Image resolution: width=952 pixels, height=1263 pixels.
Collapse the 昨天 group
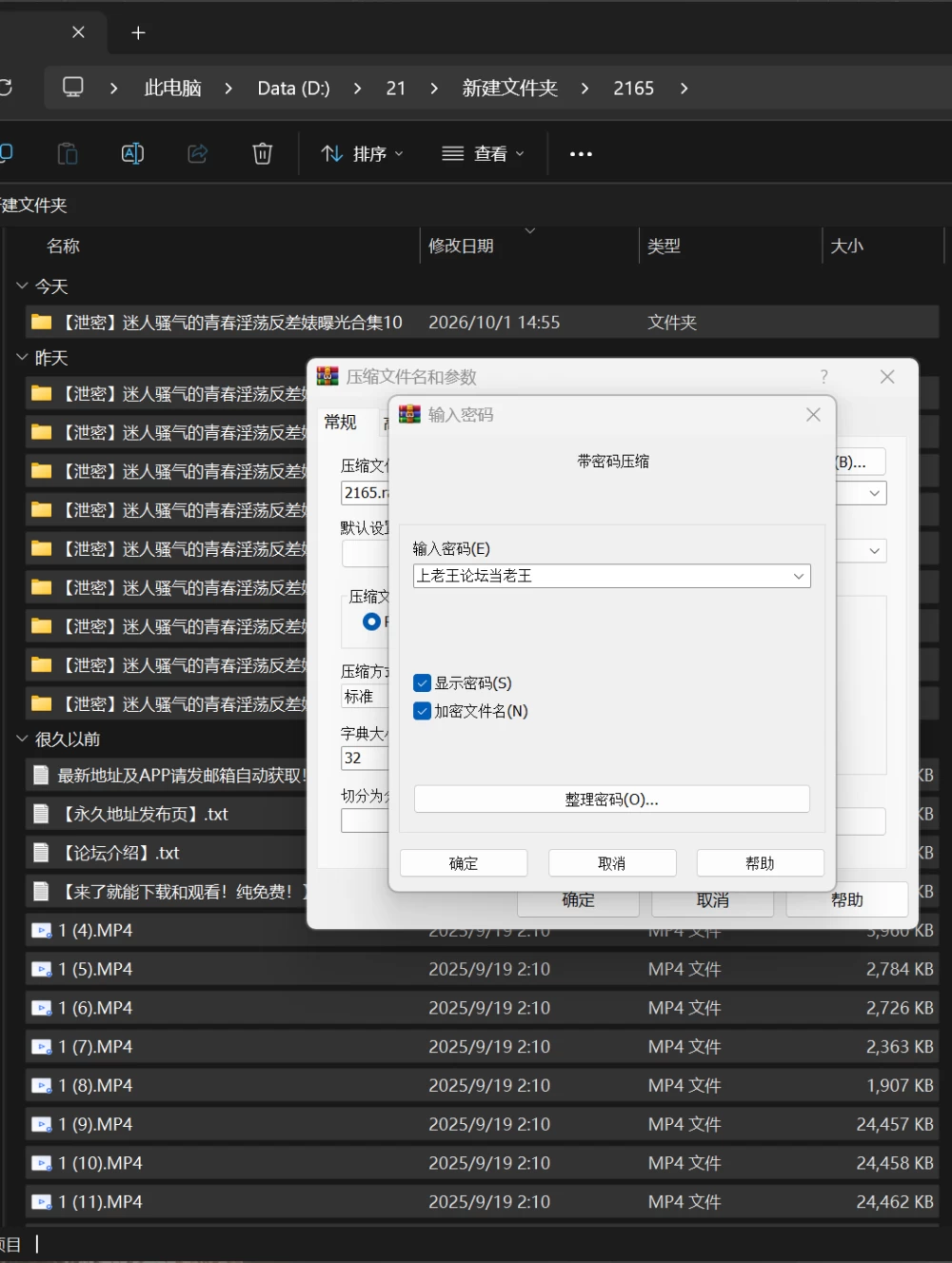(x=22, y=357)
